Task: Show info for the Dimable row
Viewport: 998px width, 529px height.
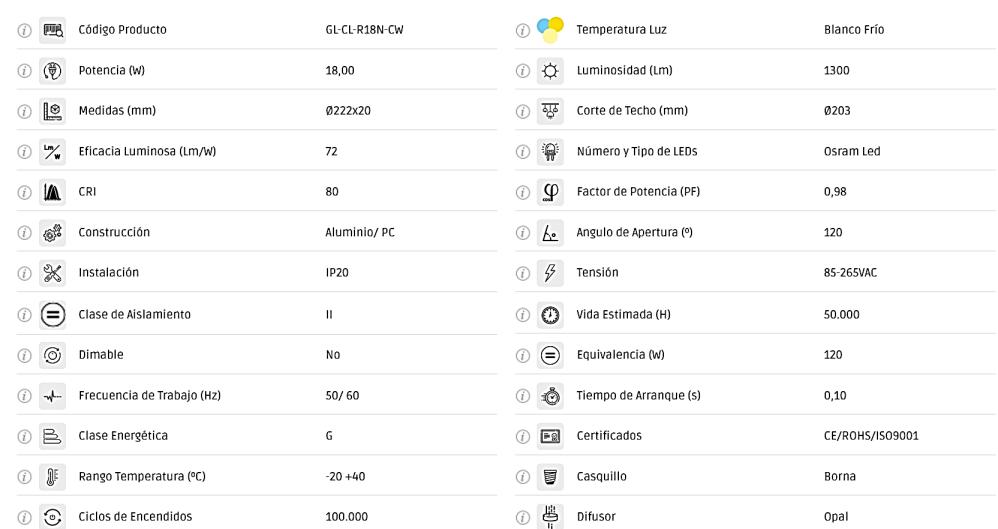Action: 22,355
